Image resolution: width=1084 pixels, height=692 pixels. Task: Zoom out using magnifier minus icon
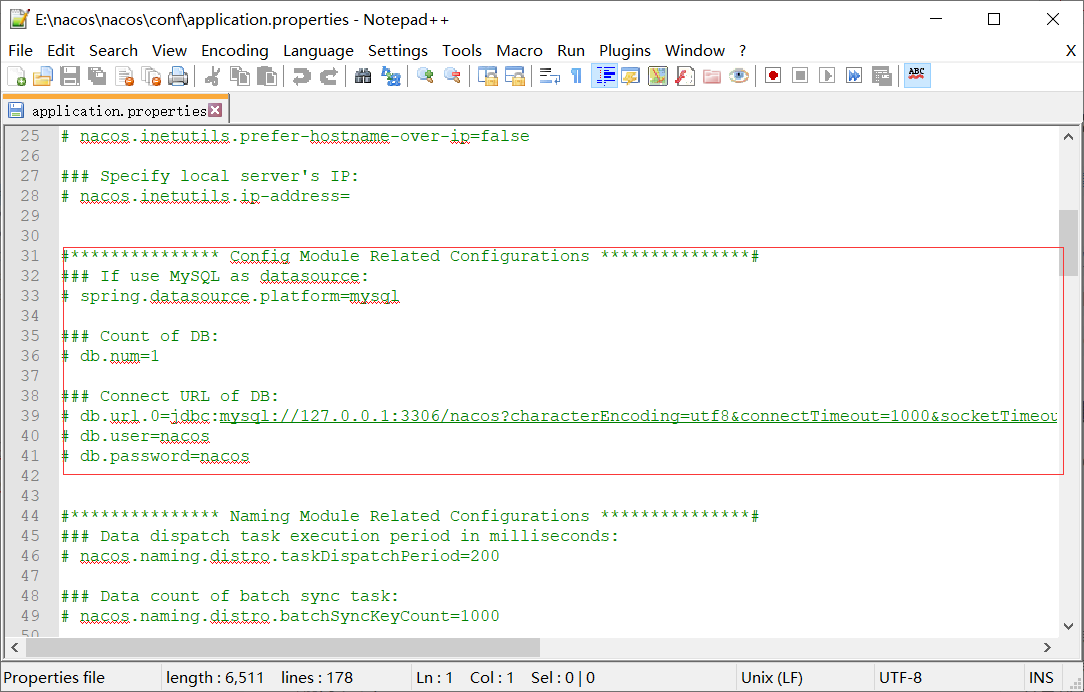pos(452,76)
